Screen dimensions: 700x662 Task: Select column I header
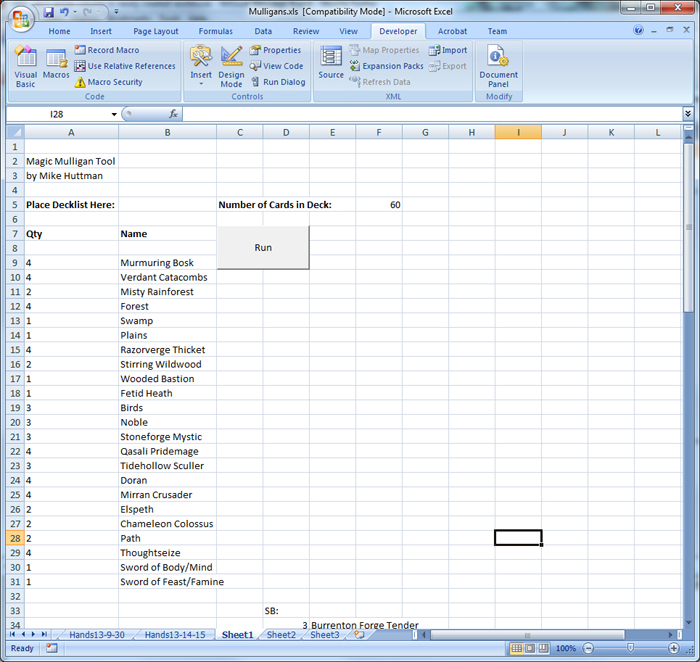(518, 132)
